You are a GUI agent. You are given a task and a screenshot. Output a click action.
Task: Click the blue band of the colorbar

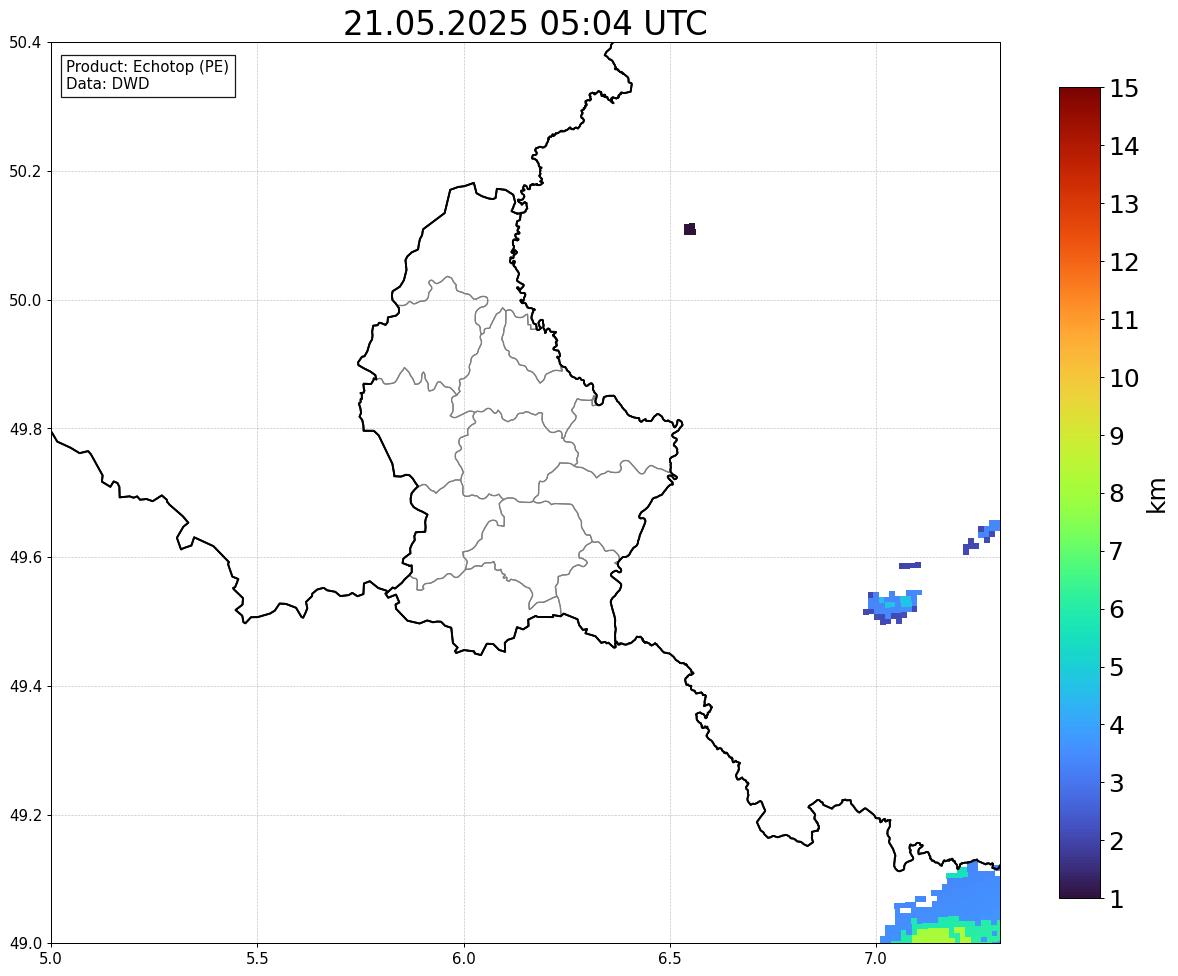[1080, 754]
